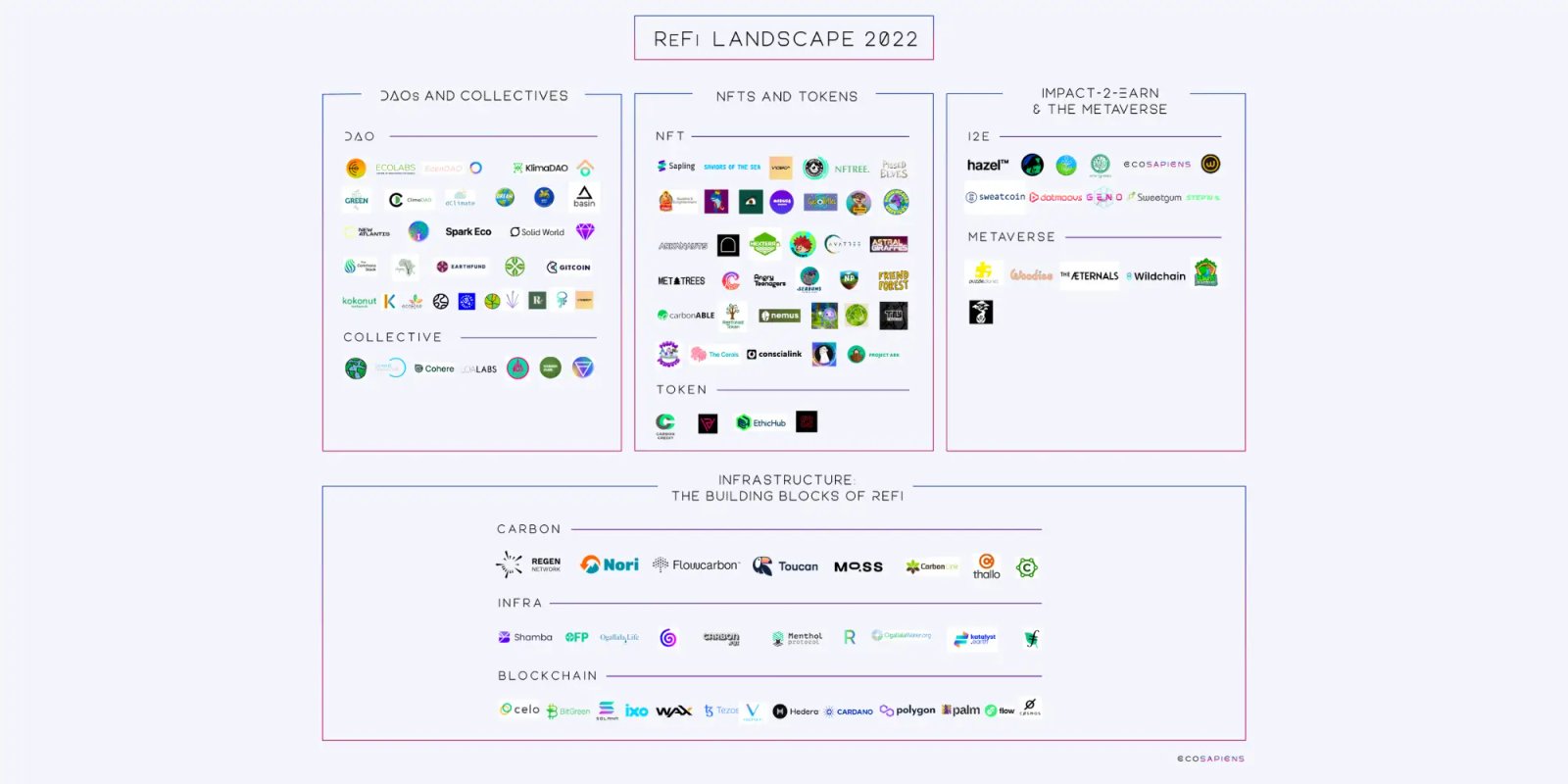The width and height of the screenshot is (1568, 784).
Task: Click the Sapling NFT logo
Action: click(x=676, y=167)
